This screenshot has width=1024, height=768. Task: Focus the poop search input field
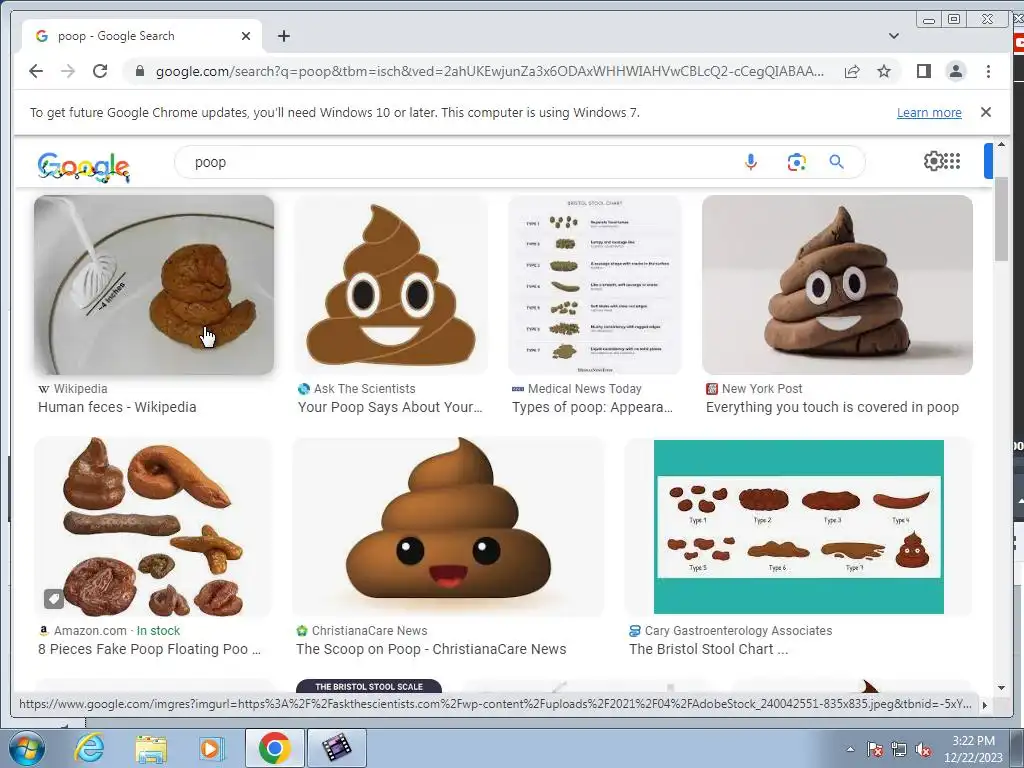(x=457, y=162)
